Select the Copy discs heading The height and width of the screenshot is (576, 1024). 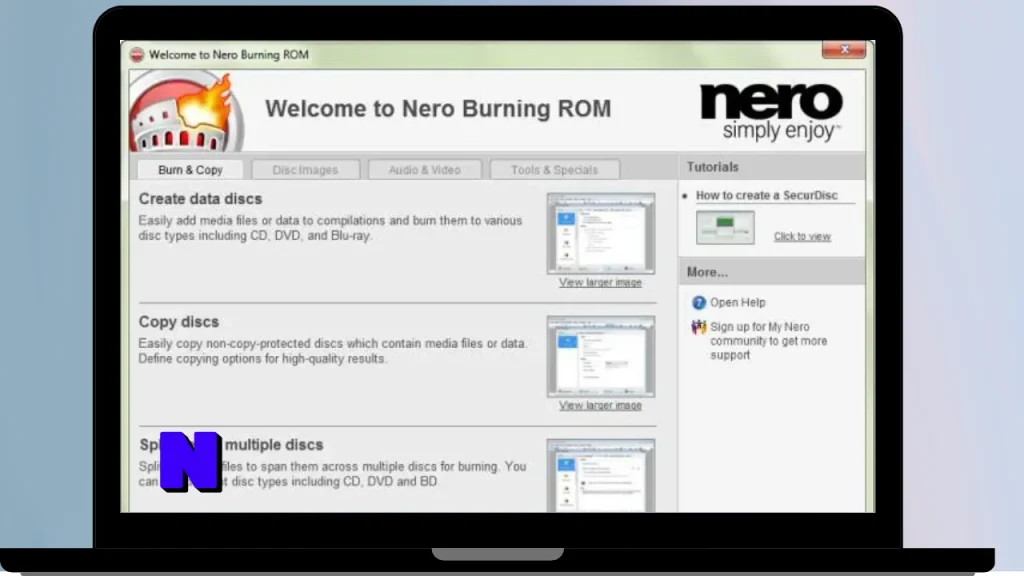(178, 322)
